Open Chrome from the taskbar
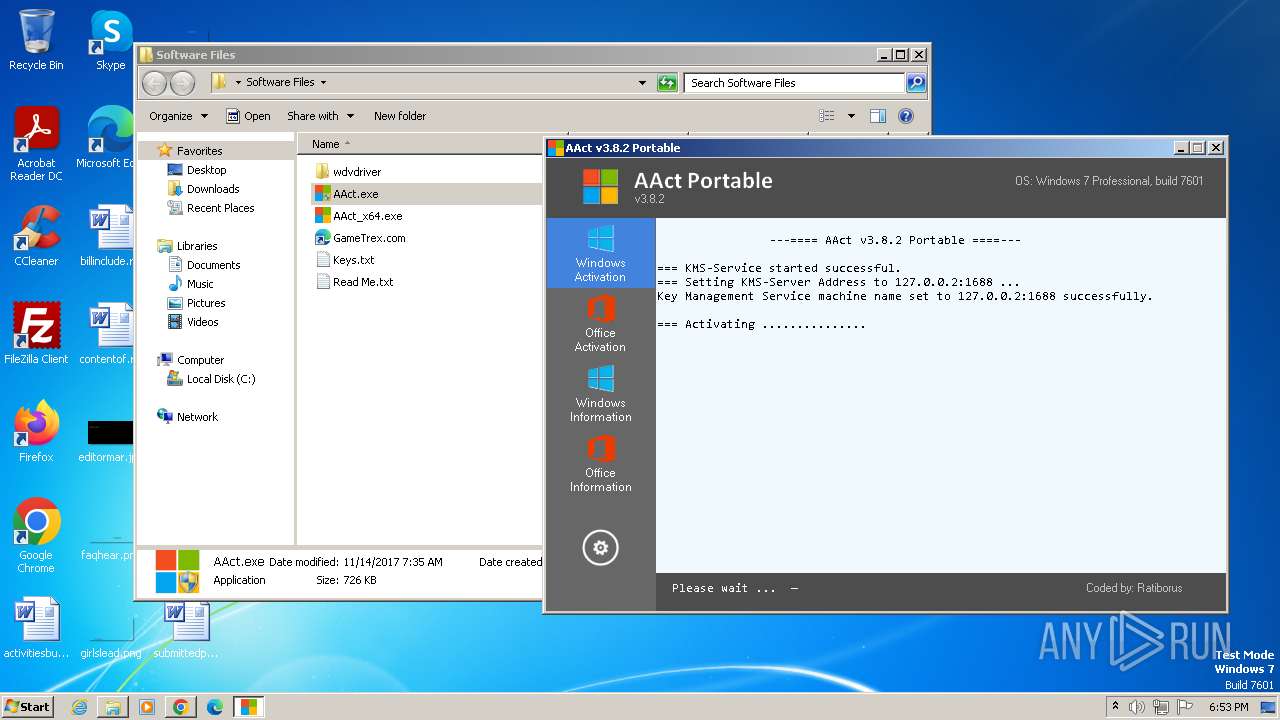Screen dimensions: 1280x720 [181, 707]
